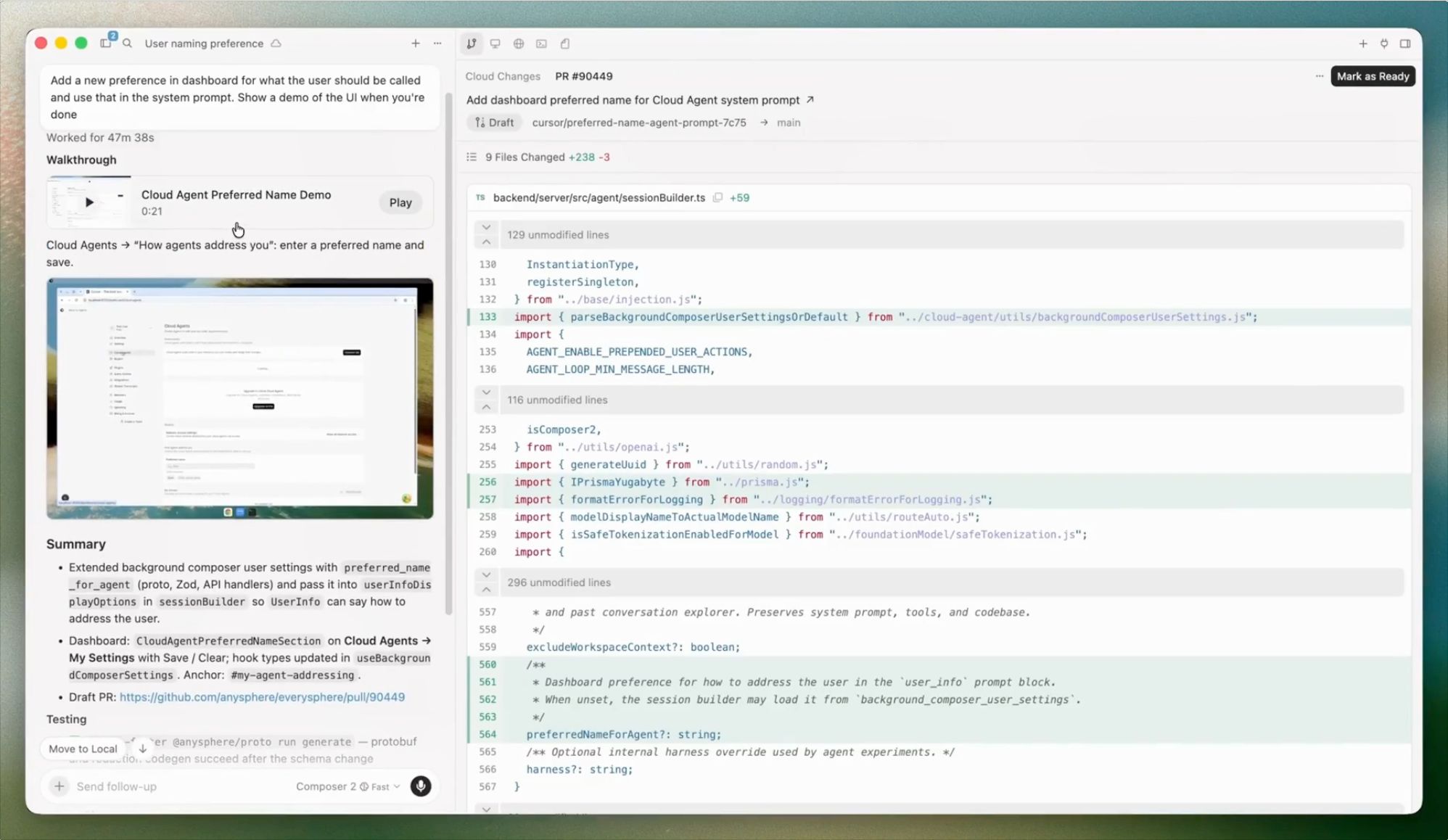
Task: Toggle the right side panel layout icon
Action: pyautogui.click(x=1405, y=44)
